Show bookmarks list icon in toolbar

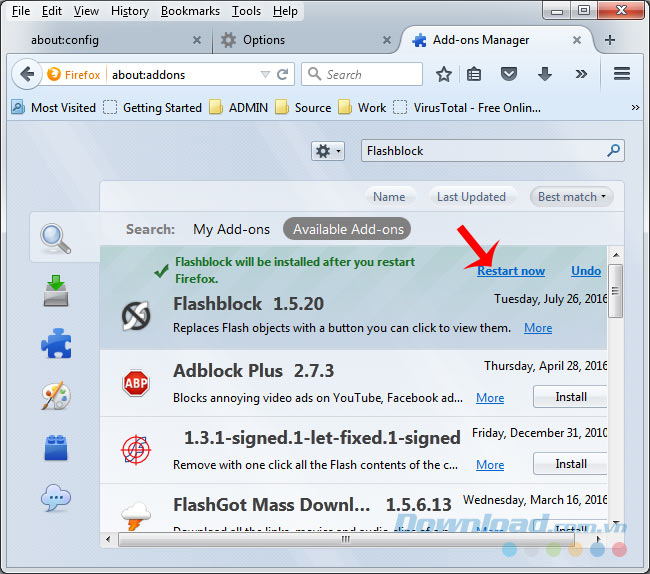474,75
